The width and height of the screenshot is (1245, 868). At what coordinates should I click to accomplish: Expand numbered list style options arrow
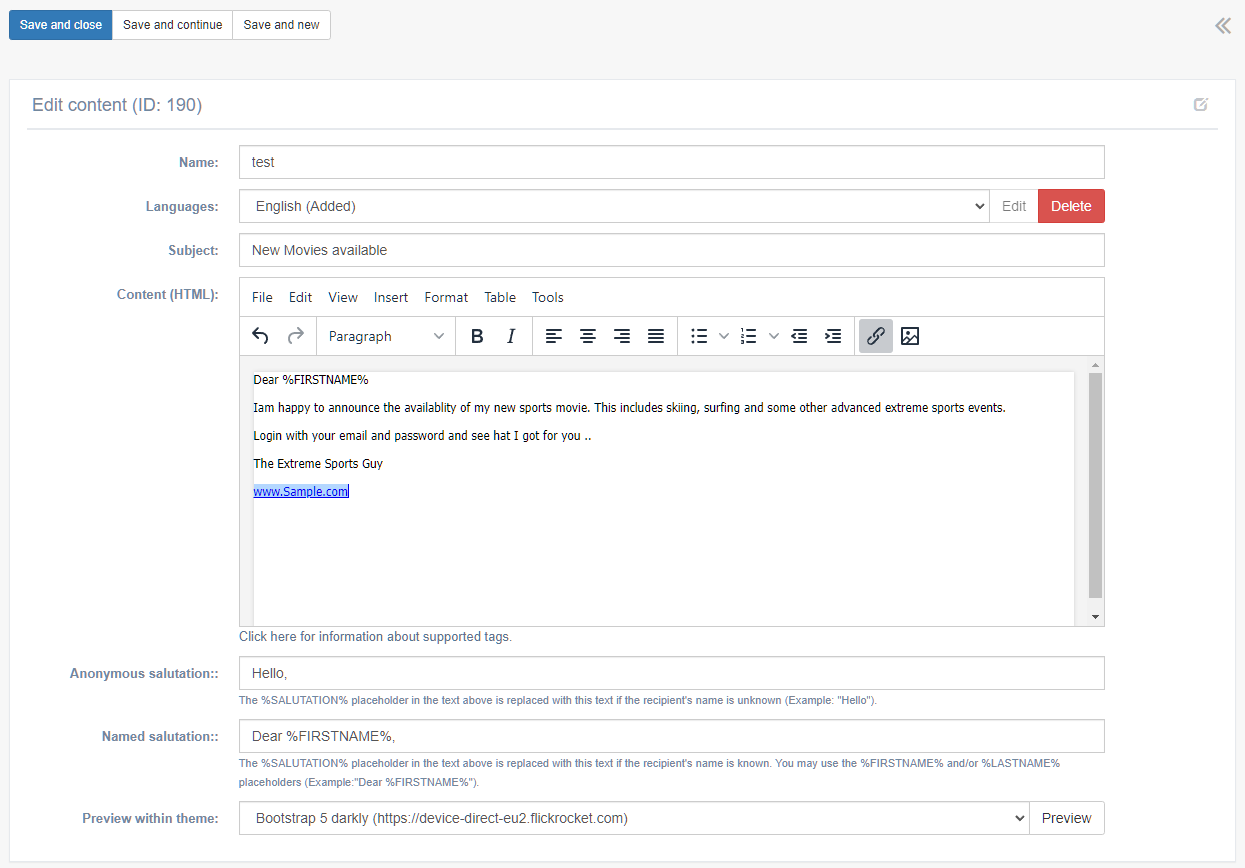pos(773,336)
